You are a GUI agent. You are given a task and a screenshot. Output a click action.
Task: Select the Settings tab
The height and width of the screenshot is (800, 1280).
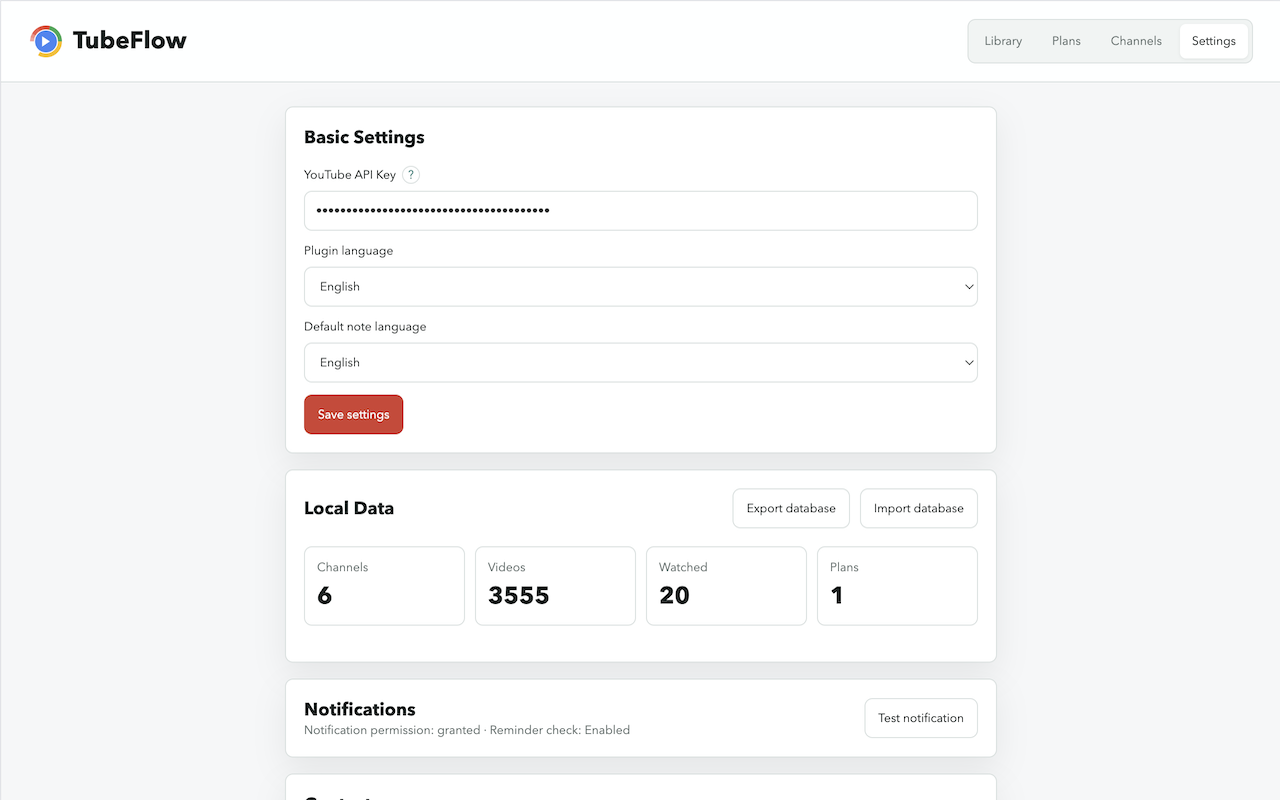[1214, 41]
